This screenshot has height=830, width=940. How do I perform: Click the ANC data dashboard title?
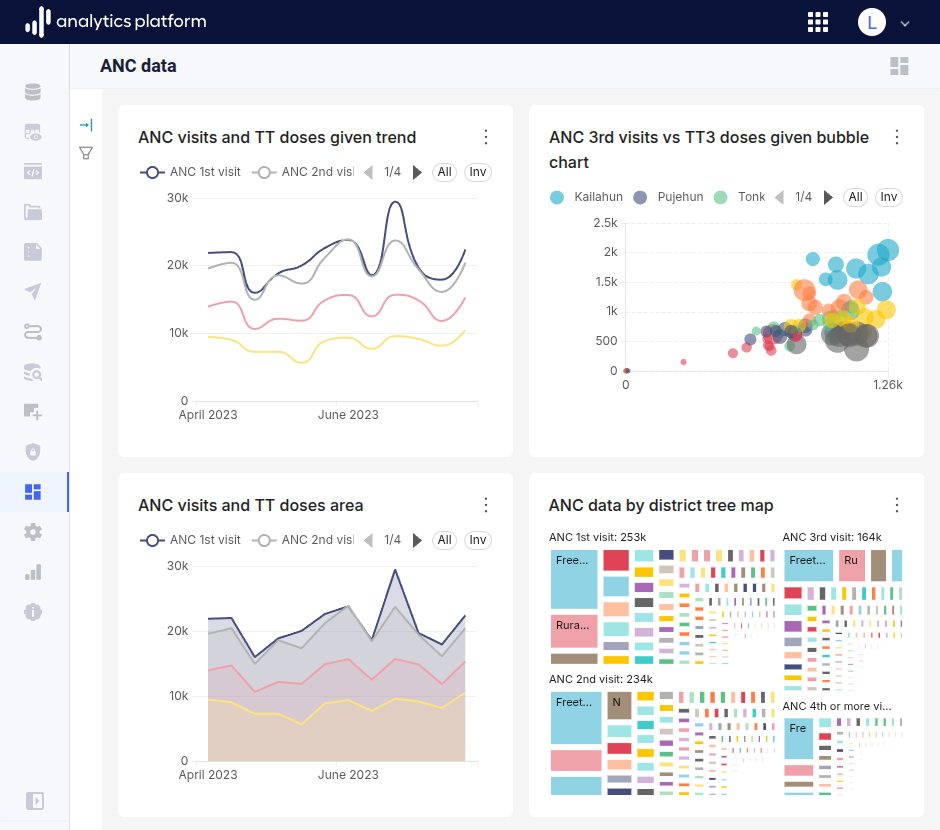(x=138, y=66)
